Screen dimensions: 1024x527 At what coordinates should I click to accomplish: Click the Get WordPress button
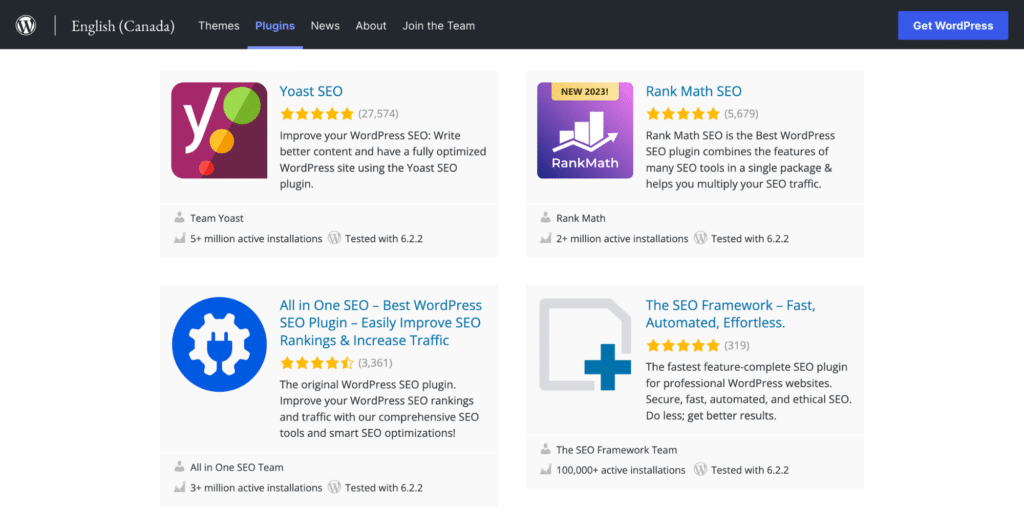click(x=953, y=25)
